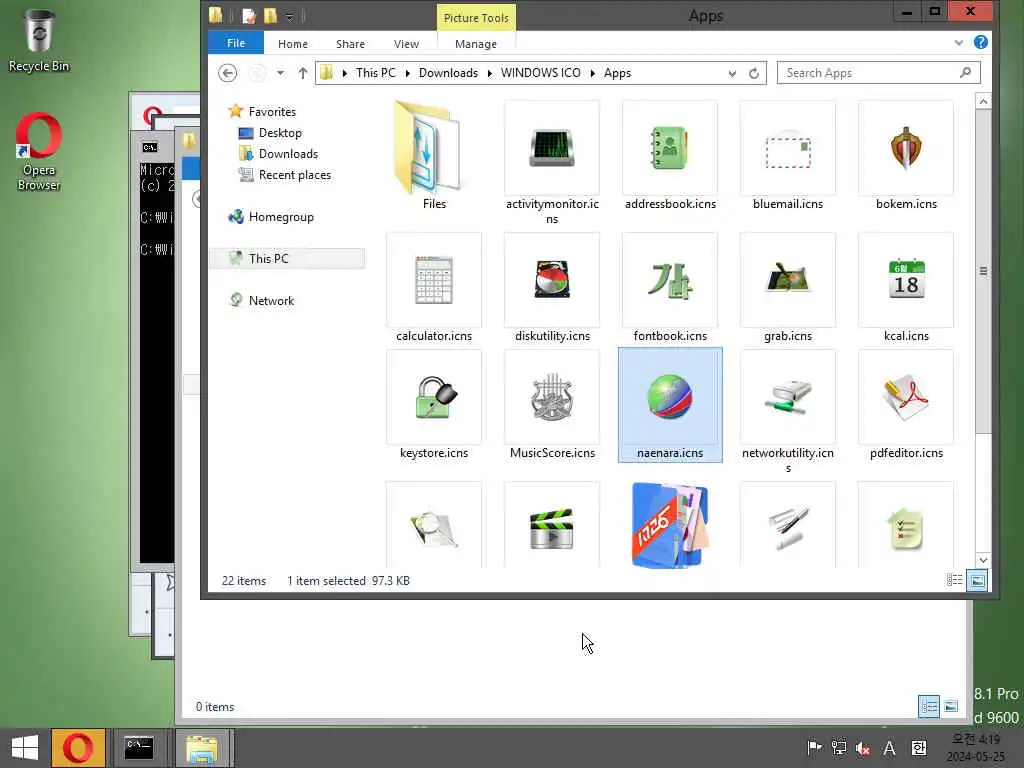The image size is (1024, 768).
Task: Select fontbook.icns file icon
Action: click(669, 280)
